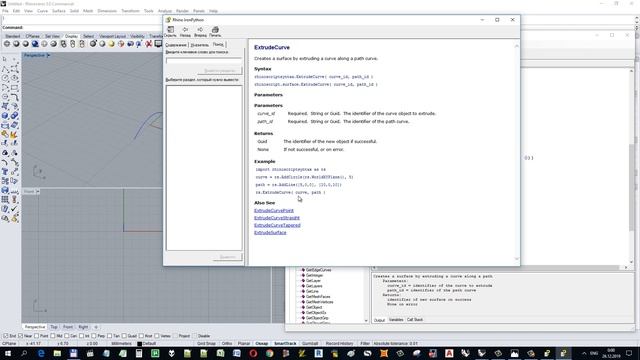Follow the ExtrudeCurvePoint link
This screenshot has height=360, width=640.
274,211
